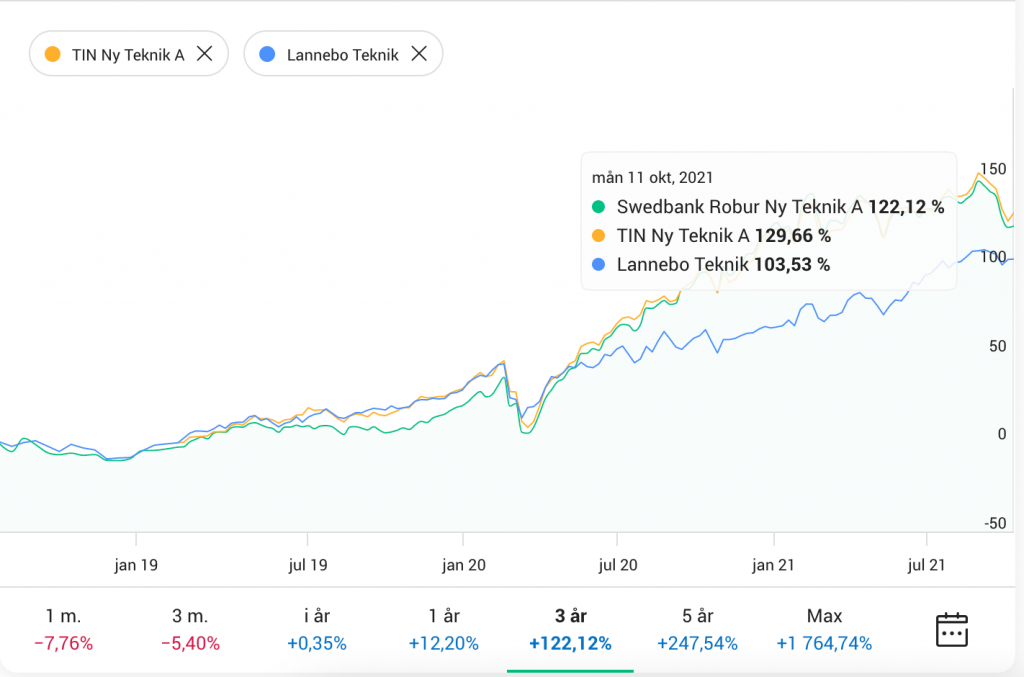
Task: Click orange TIN dot in tooltip
Action: [x=599, y=236]
